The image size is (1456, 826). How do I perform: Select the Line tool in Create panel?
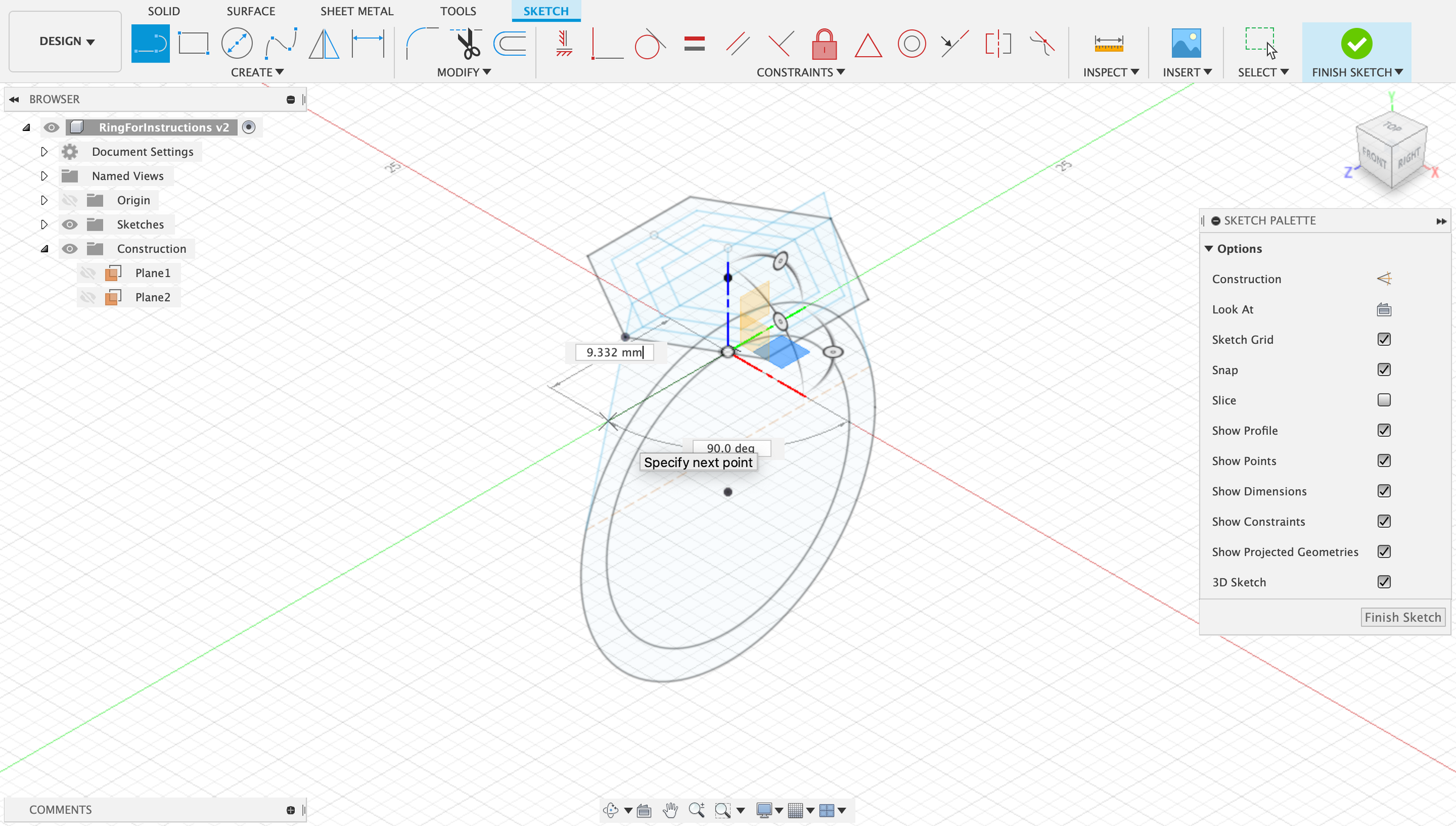pyautogui.click(x=150, y=43)
